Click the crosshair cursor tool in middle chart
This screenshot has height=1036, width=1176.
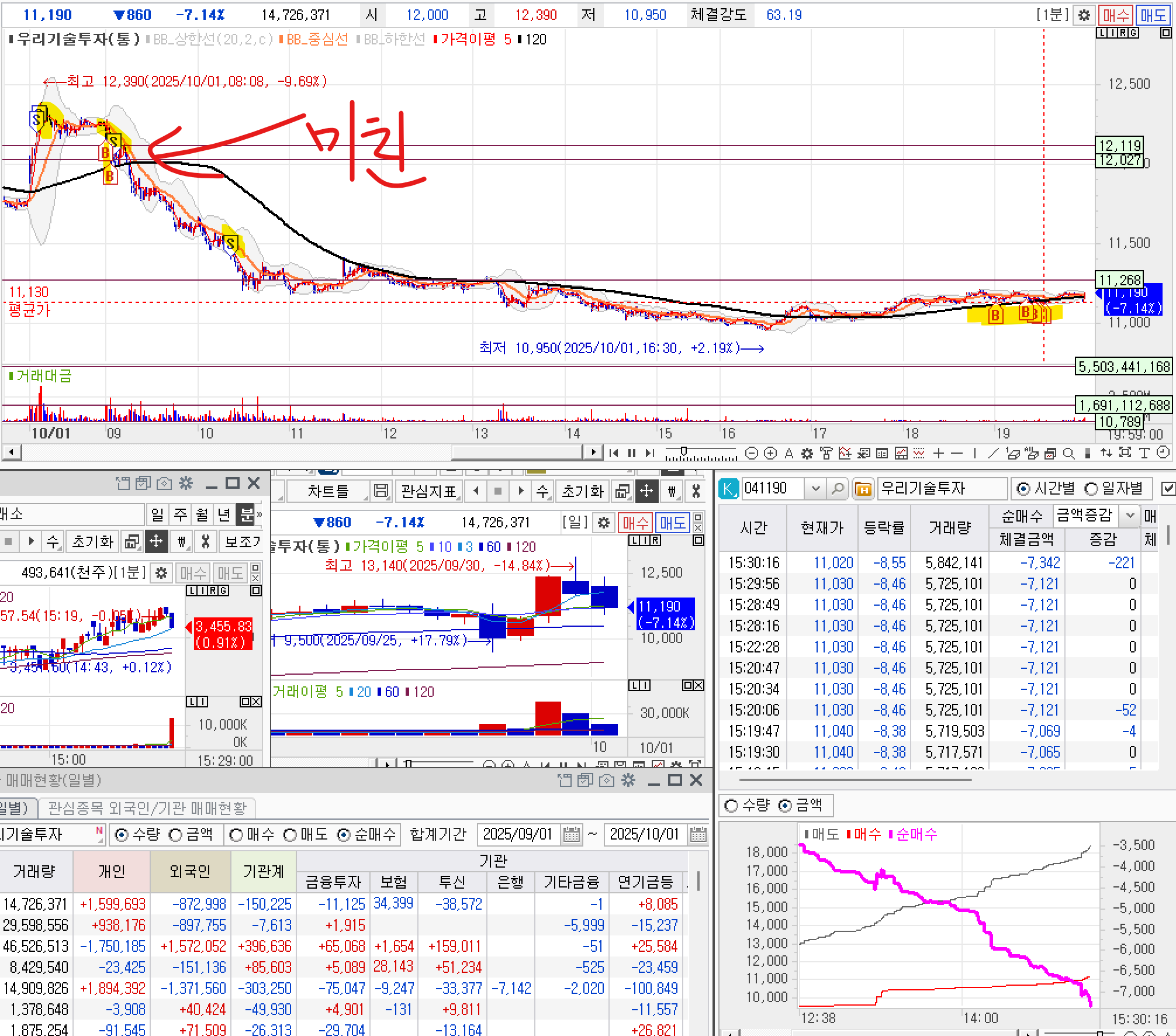click(646, 491)
